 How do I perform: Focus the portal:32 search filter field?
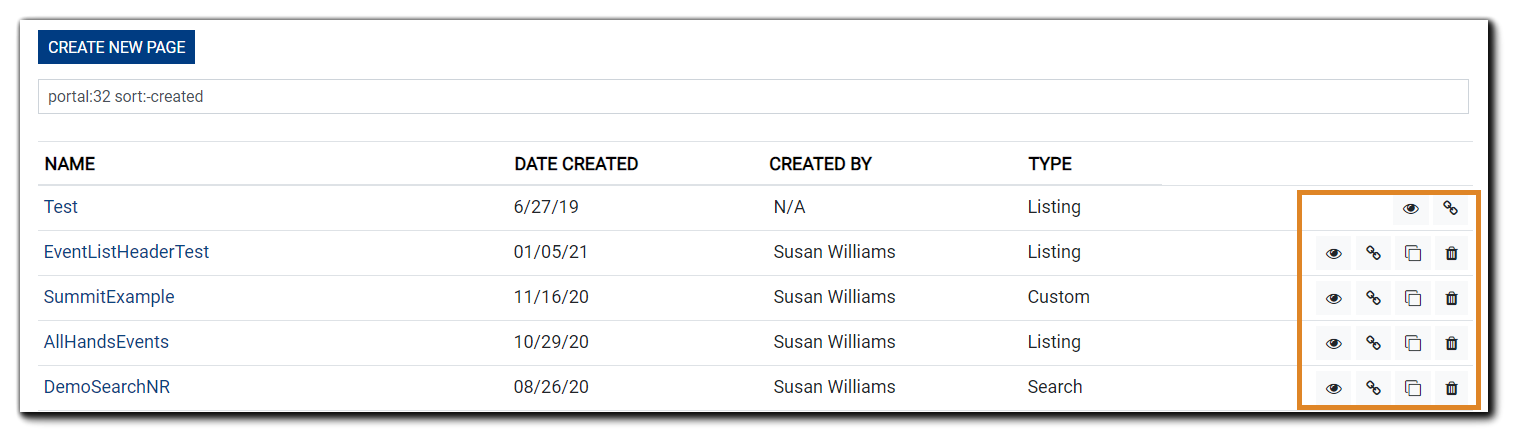click(753, 97)
